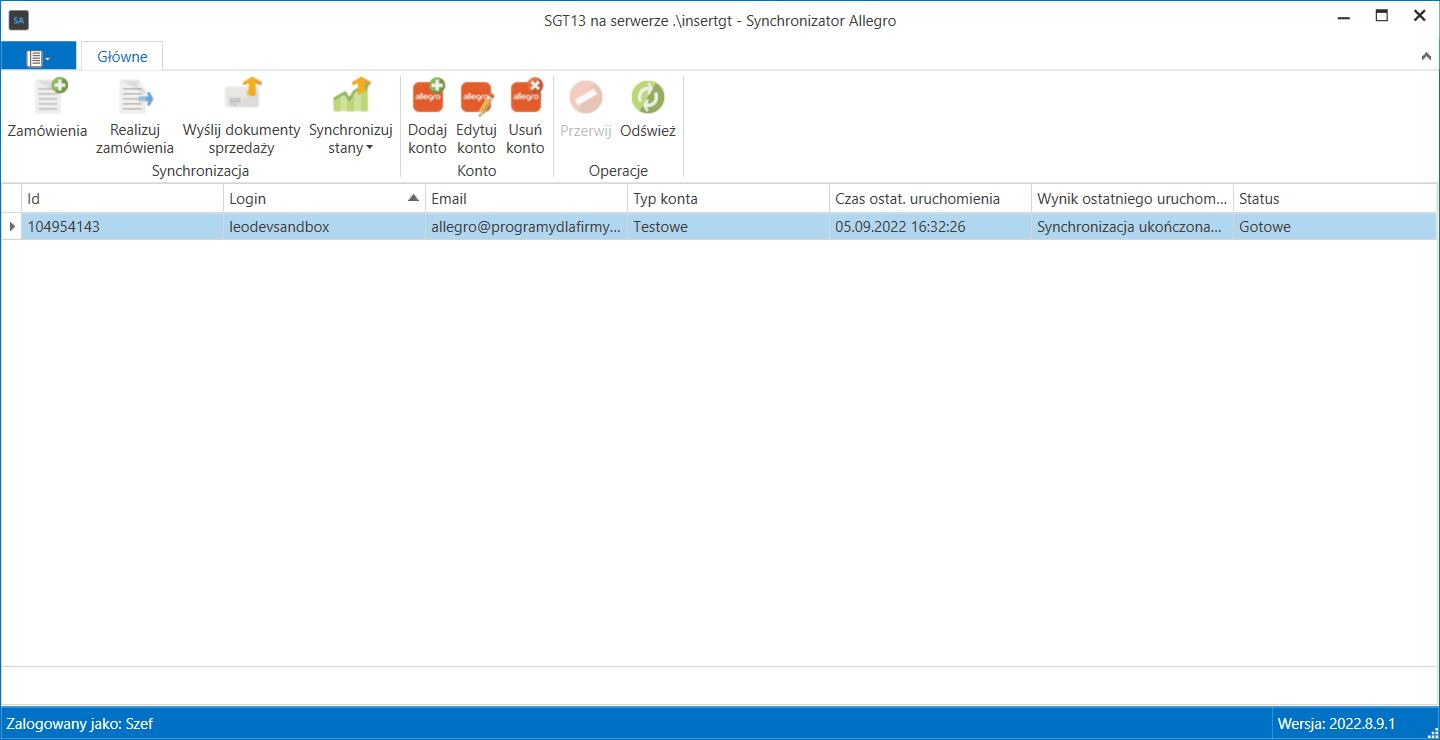This screenshot has width=1440, height=740.
Task: Open the blue application menu dropdown
Action: [38, 57]
